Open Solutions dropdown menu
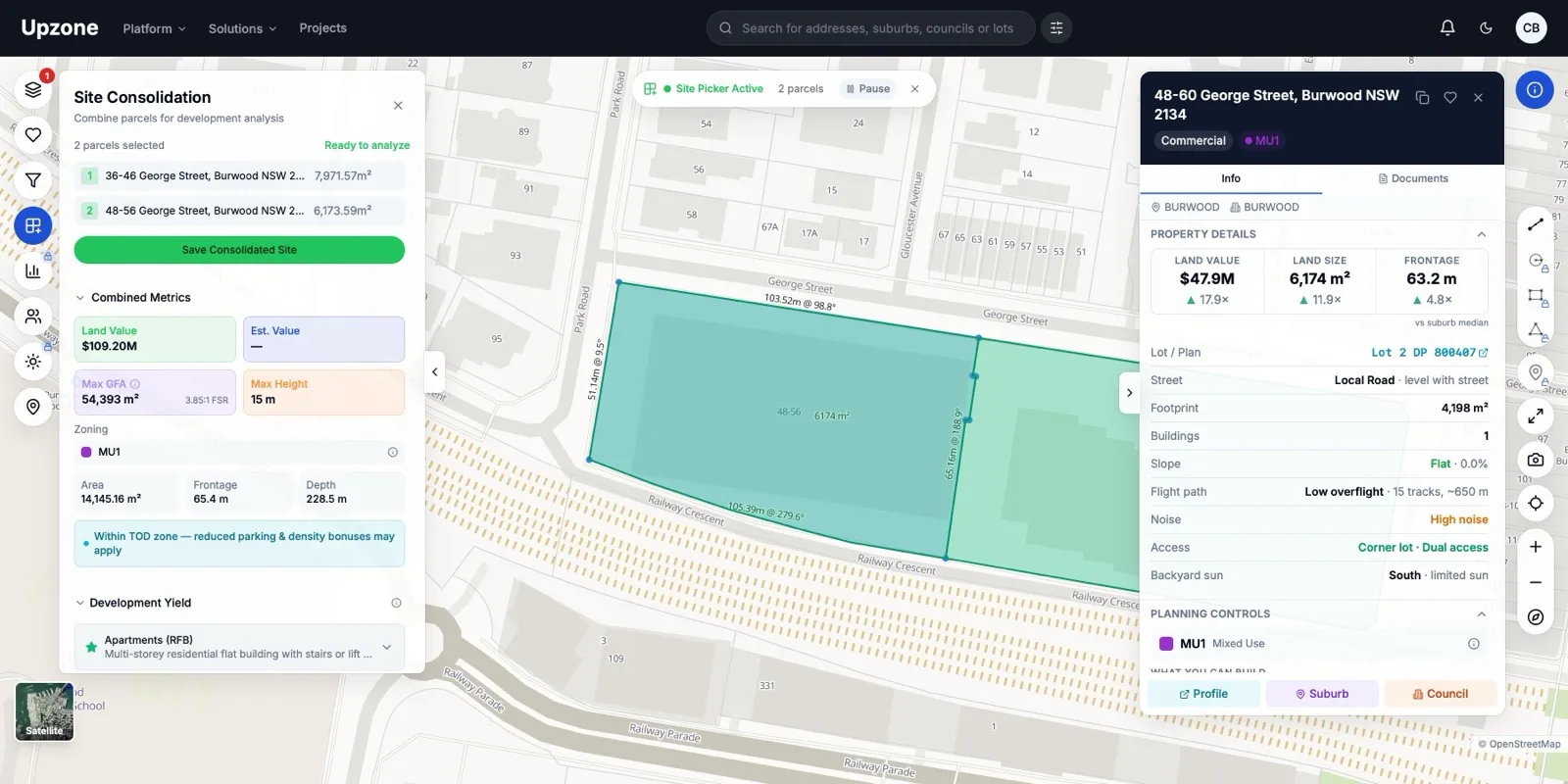This screenshot has width=1568, height=784. (242, 28)
